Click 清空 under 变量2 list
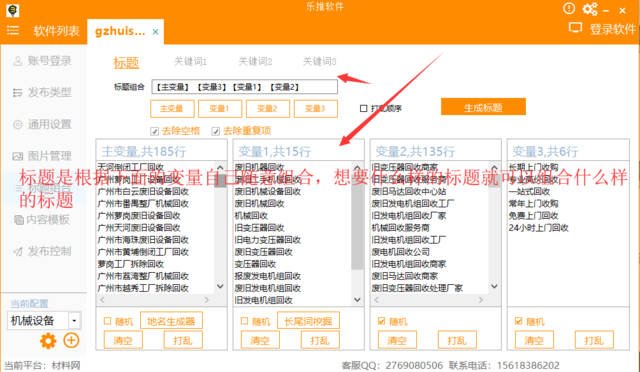The width and height of the screenshot is (640, 372). [x=397, y=340]
